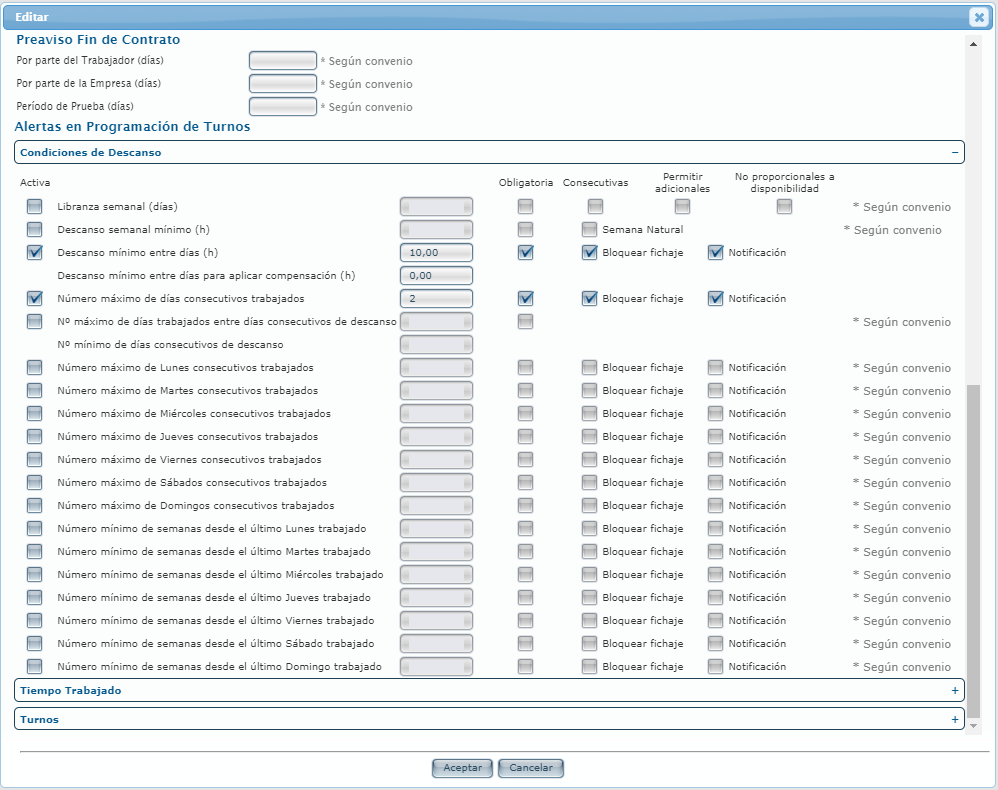Uncheck Obligatoria for Descanso mínimo entre días (h)
Viewport: 998px width, 790px height.
click(525, 252)
